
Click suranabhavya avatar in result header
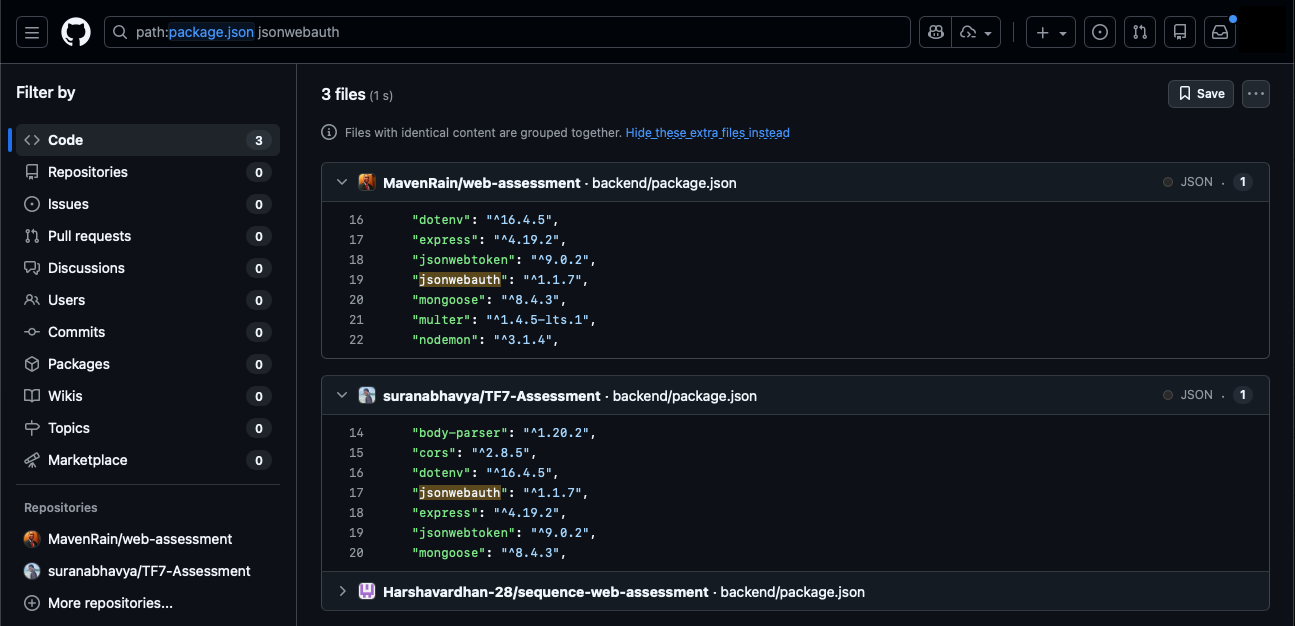[x=367, y=395]
